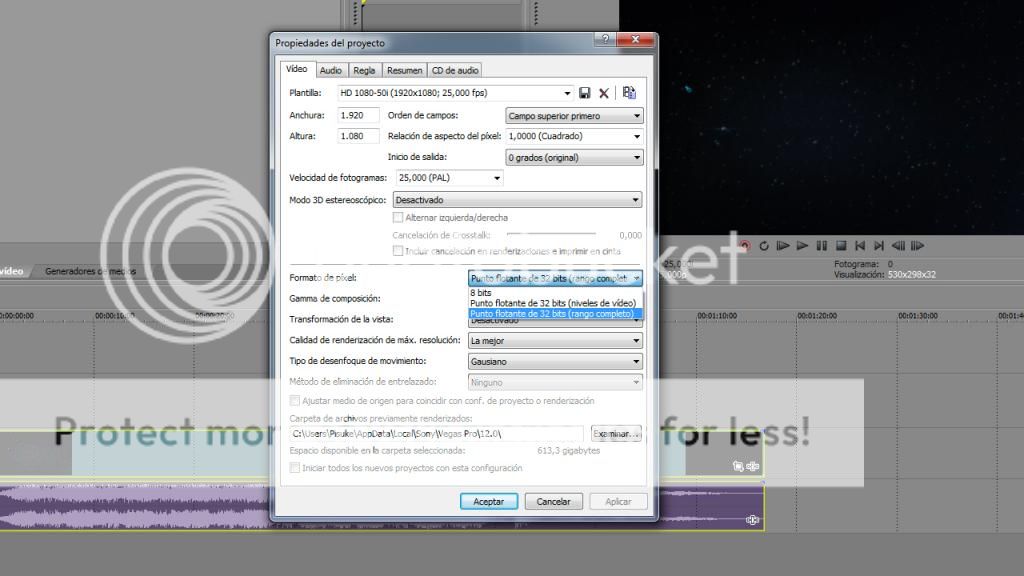The width and height of the screenshot is (1024, 576).
Task: Open the Orden de campos dropdown
Action: pyautogui.click(x=574, y=116)
